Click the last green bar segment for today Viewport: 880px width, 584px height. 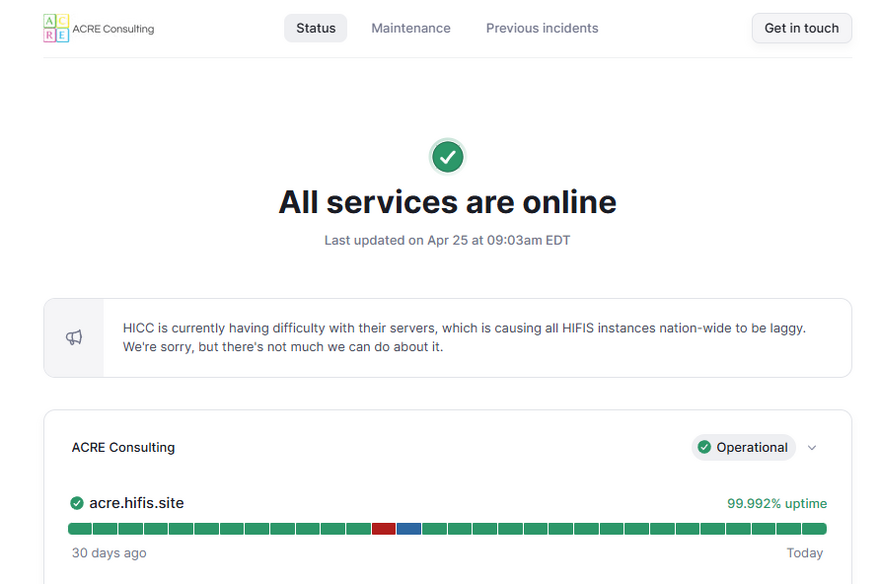click(814, 529)
